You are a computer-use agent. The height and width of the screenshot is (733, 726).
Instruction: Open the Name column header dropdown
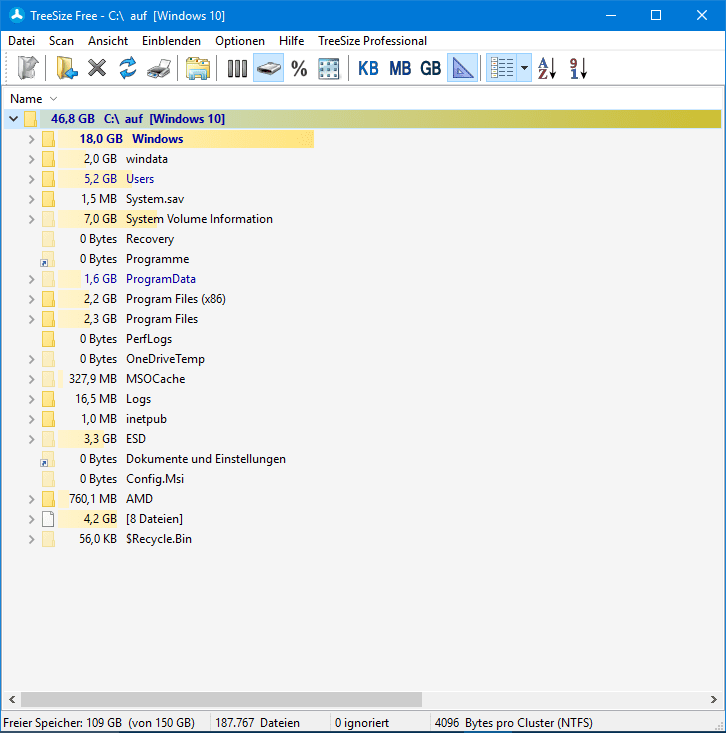coord(53,99)
